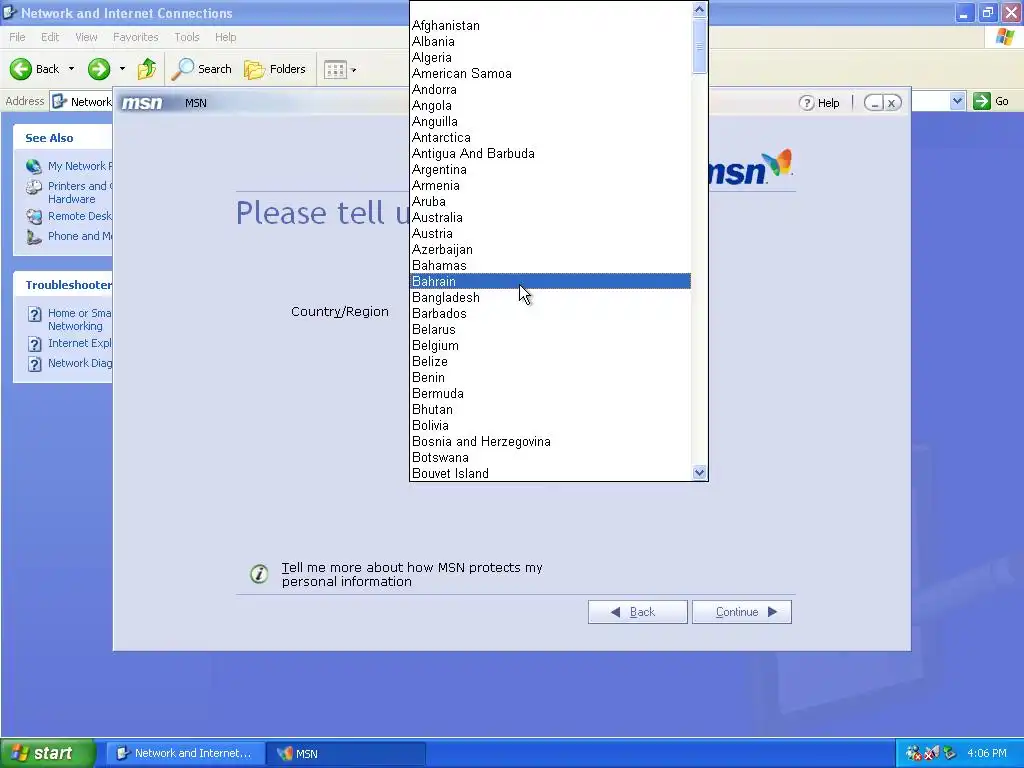Screen dimensions: 1024x768
Task: Toggle the Folders pane button
Action: (x=275, y=69)
